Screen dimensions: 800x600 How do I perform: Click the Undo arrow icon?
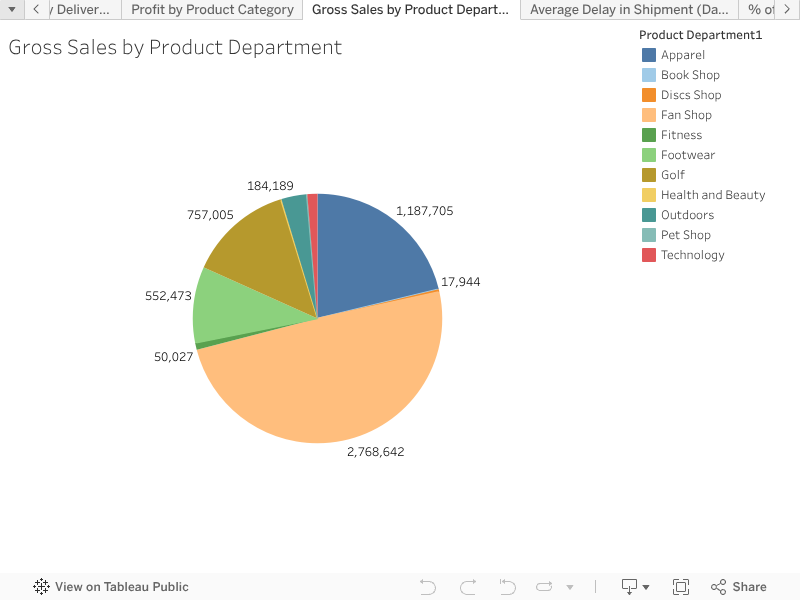[428, 587]
